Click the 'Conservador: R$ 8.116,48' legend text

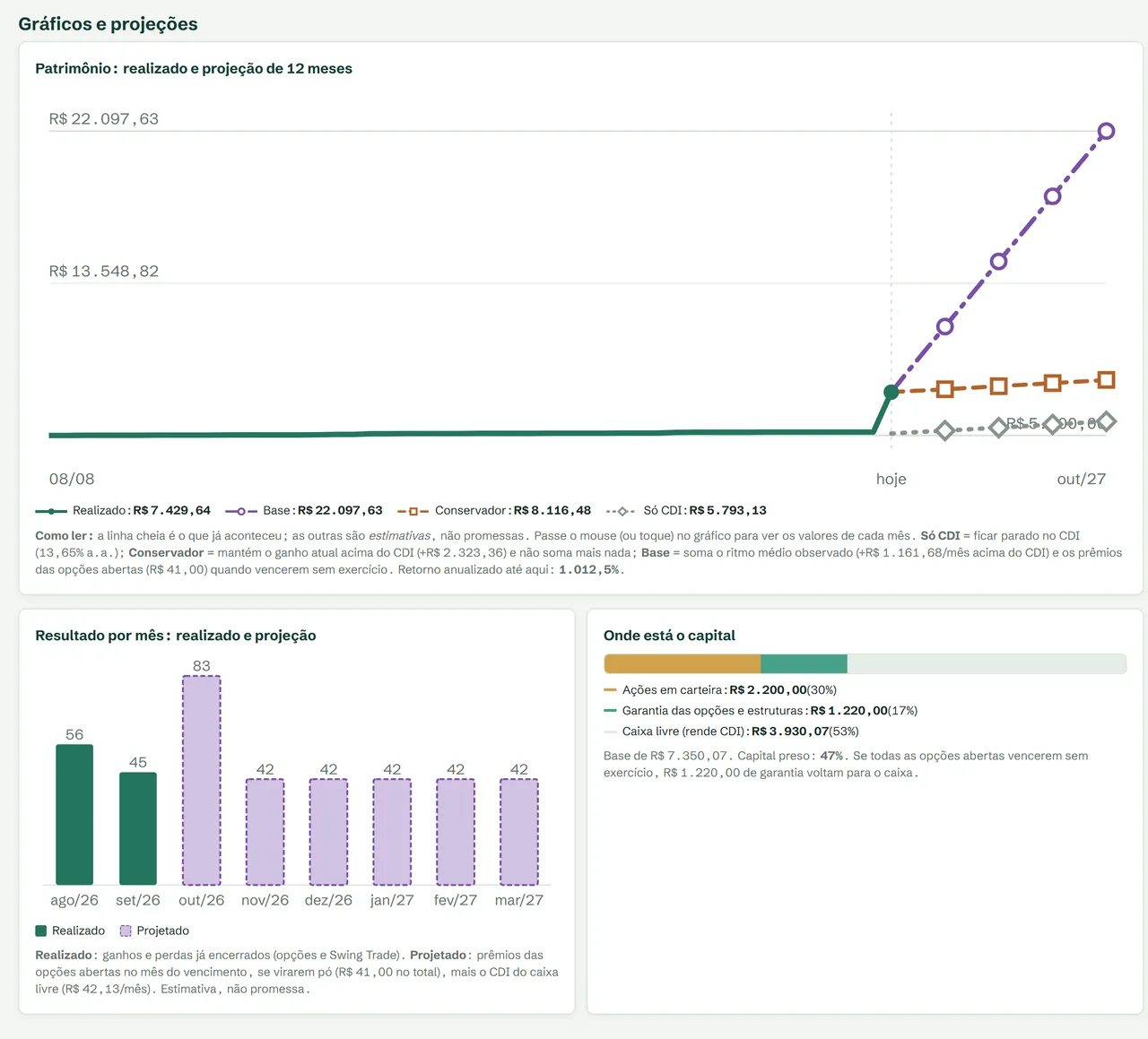click(513, 511)
